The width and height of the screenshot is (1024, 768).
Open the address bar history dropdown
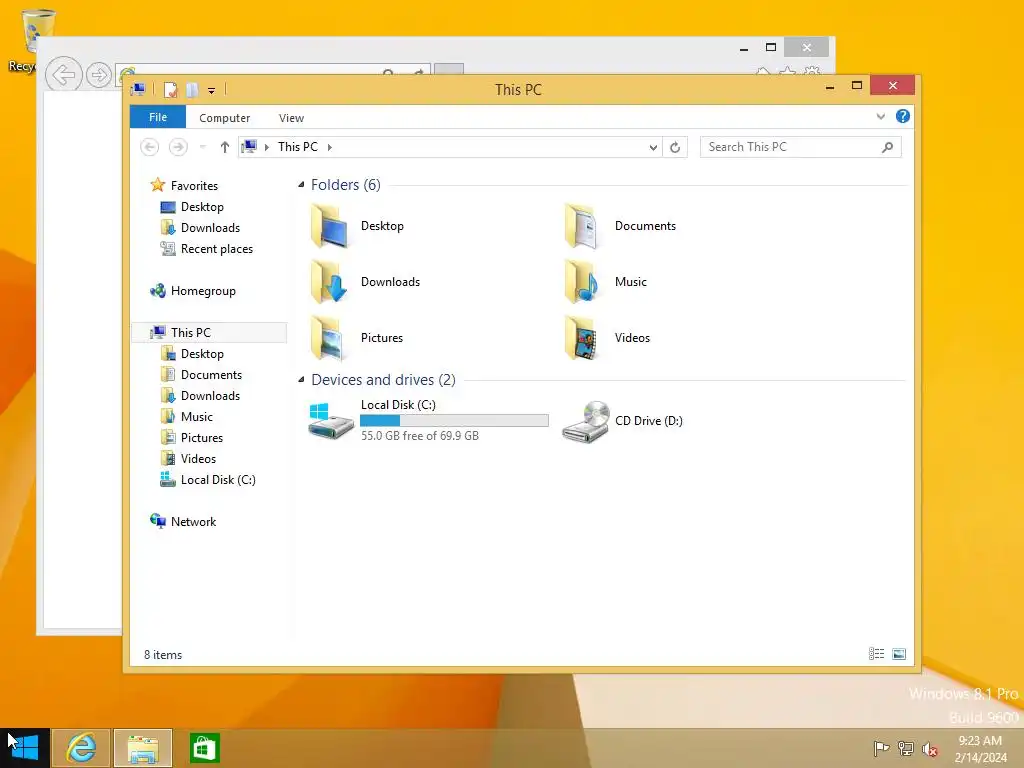click(653, 148)
